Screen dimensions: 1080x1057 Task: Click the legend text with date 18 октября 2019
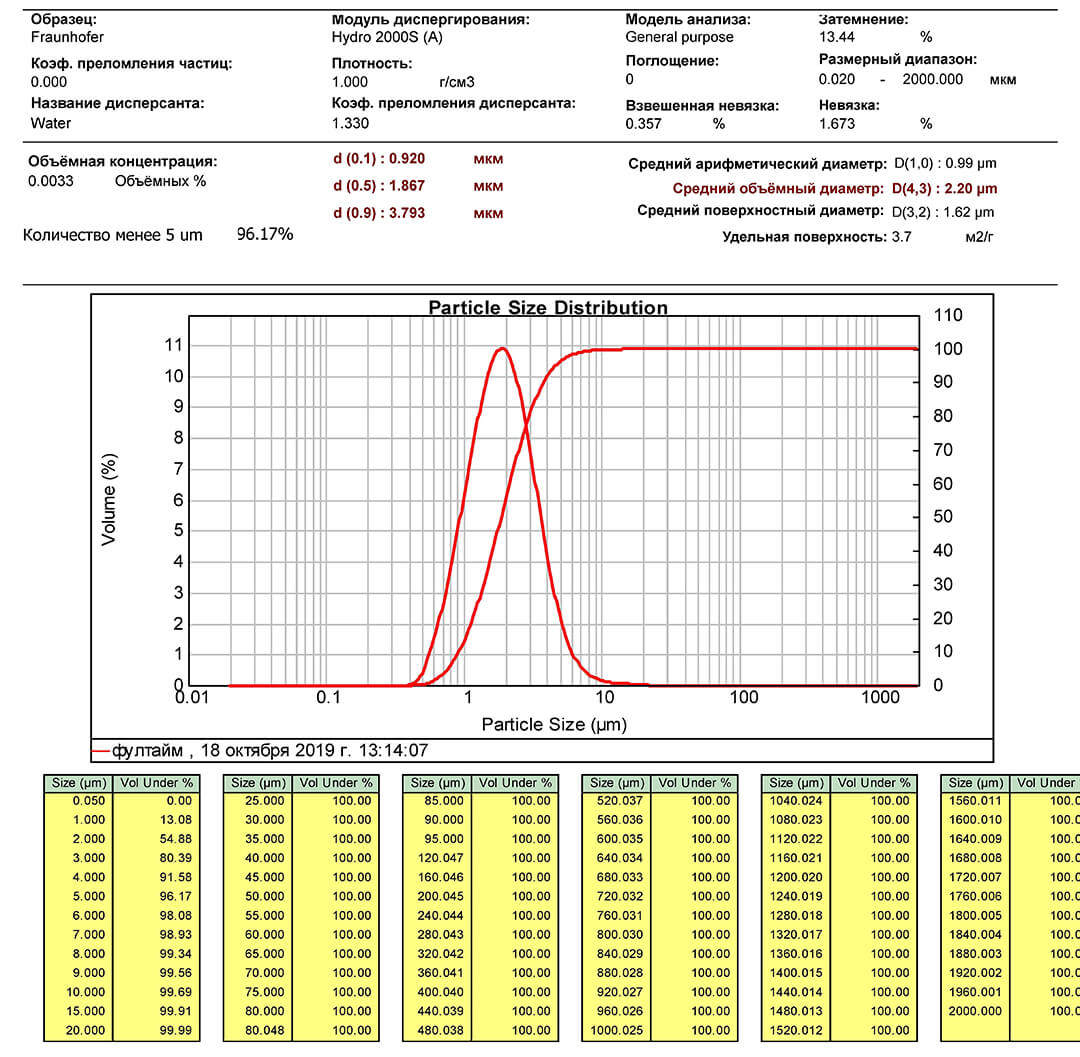point(270,750)
